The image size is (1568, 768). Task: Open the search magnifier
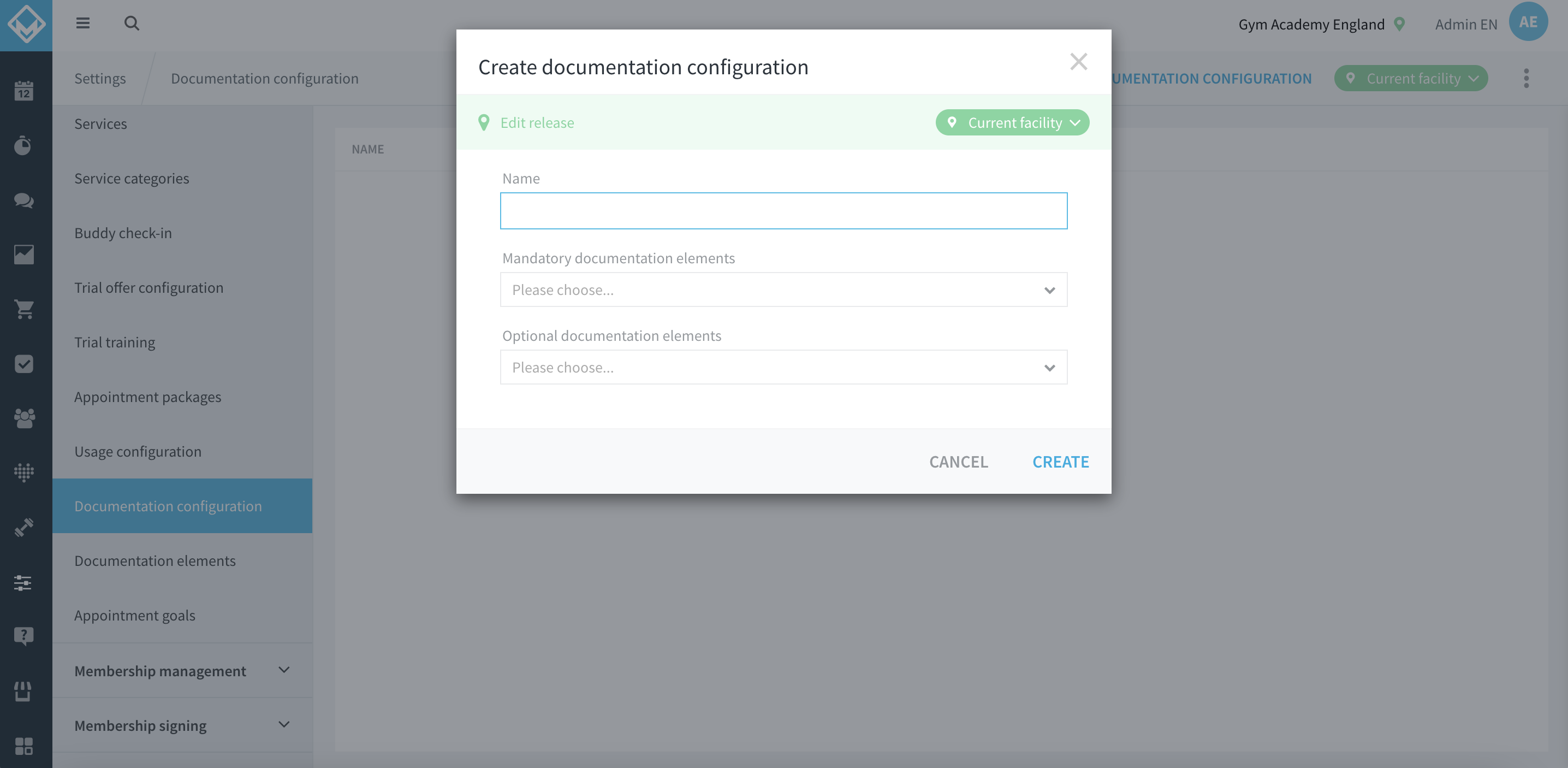tap(132, 23)
